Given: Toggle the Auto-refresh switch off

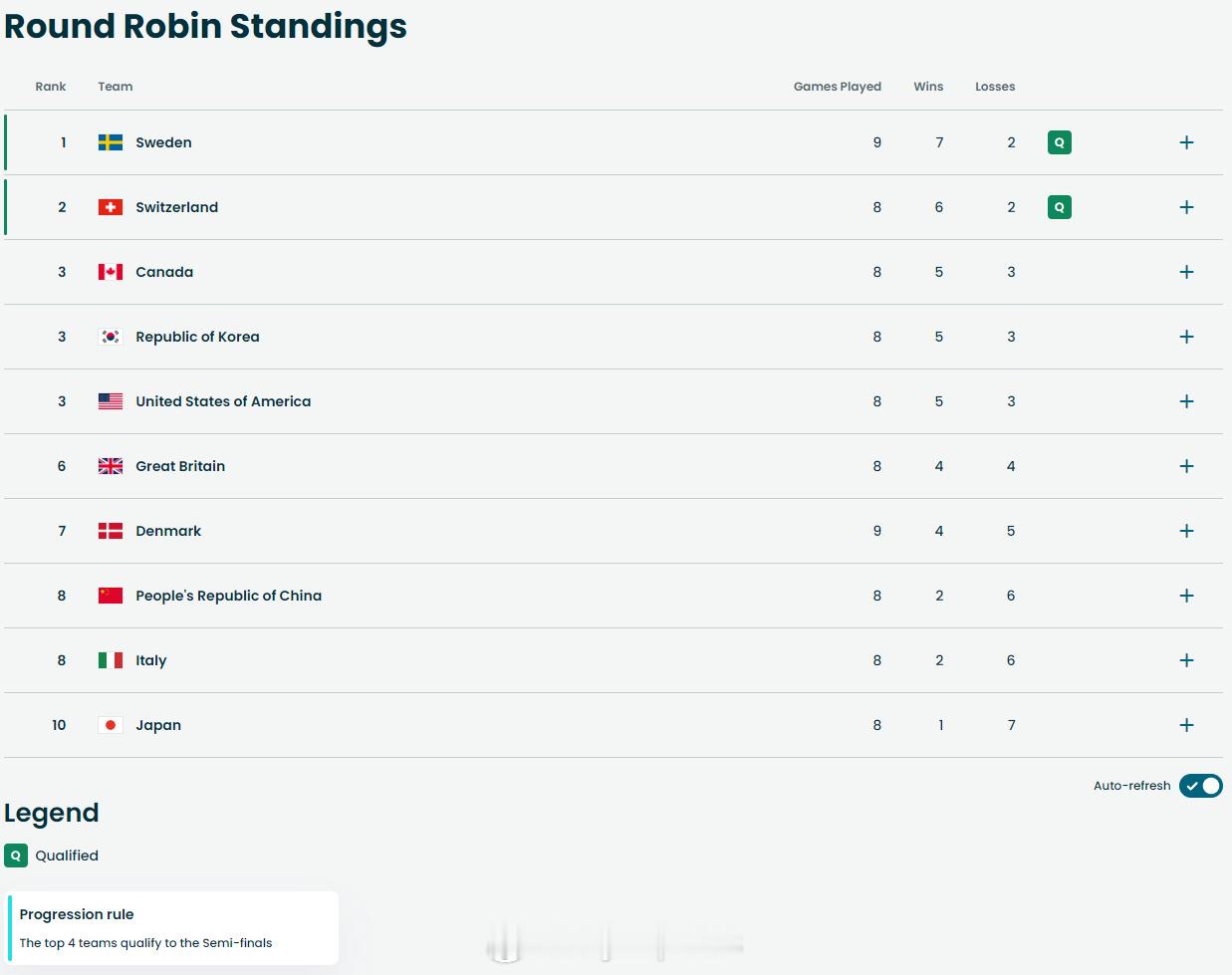Looking at the screenshot, I should (1200, 786).
